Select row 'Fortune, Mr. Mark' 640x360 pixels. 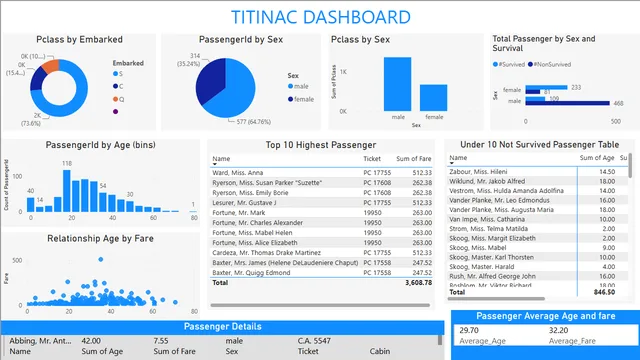click(x=322, y=213)
